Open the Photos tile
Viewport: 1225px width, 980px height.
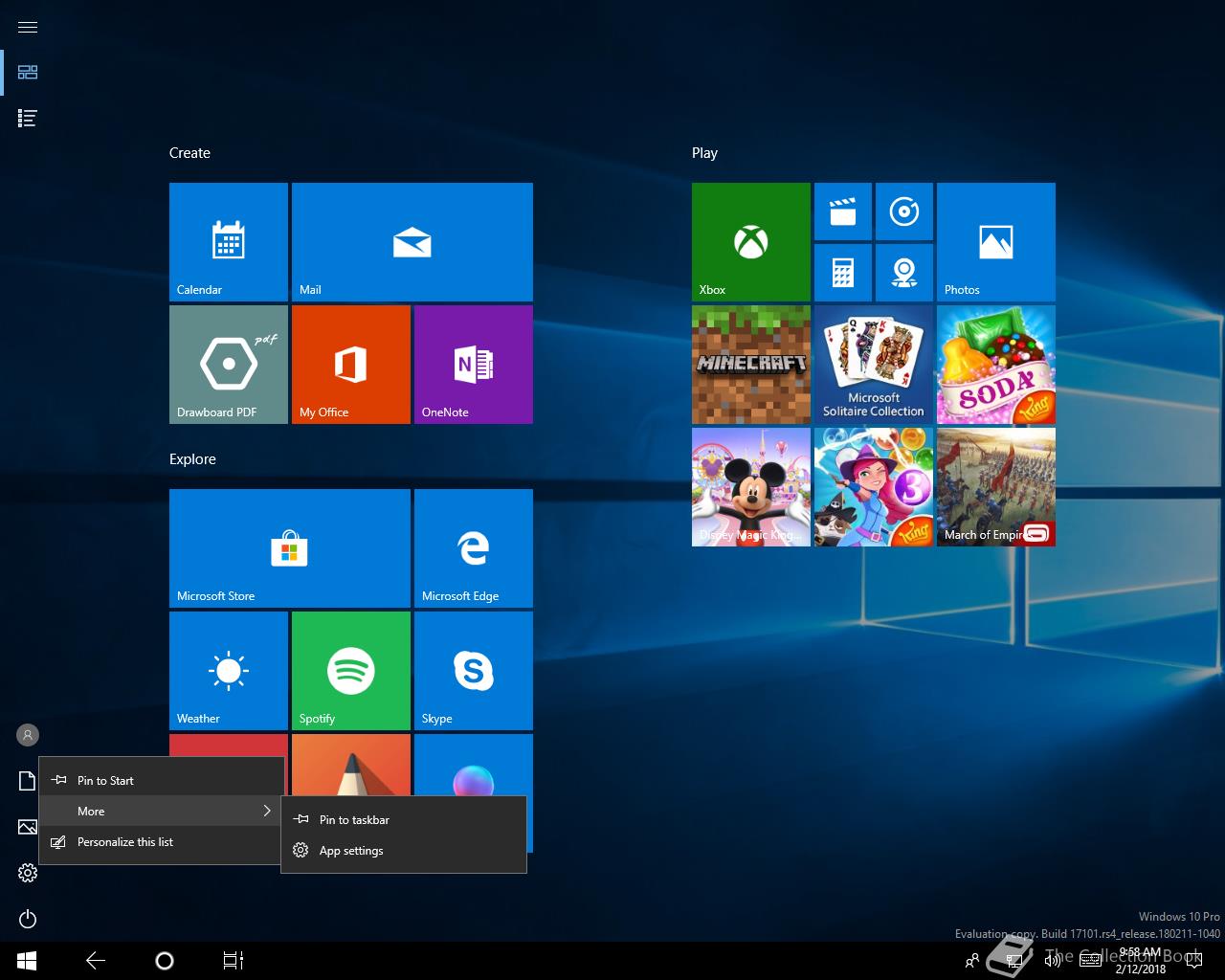coord(996,242)
